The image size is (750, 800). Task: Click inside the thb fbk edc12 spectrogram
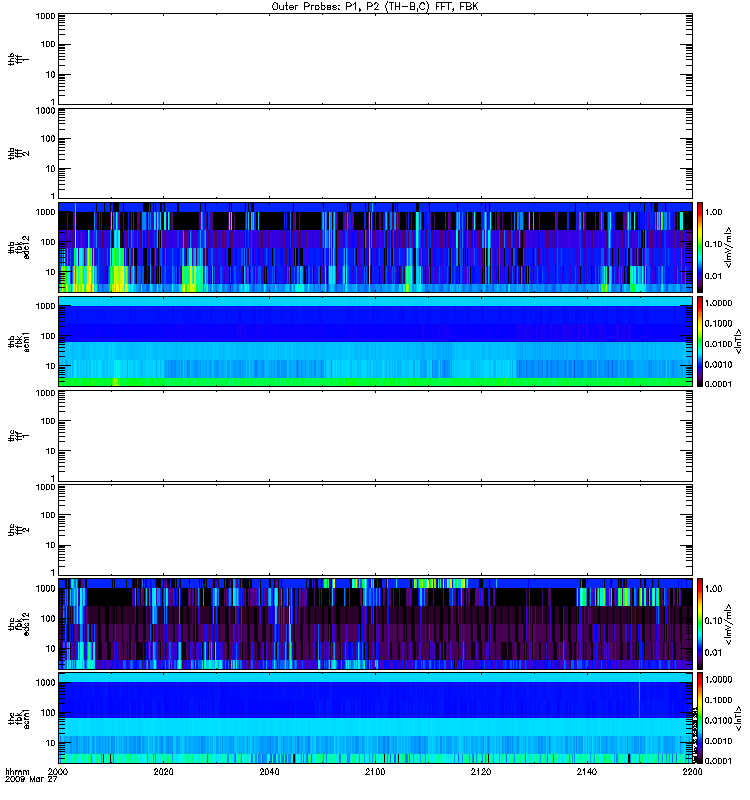point(376,247)
